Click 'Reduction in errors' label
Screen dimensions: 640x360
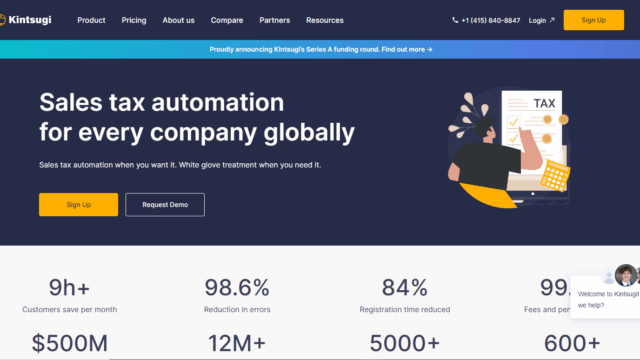237,309
